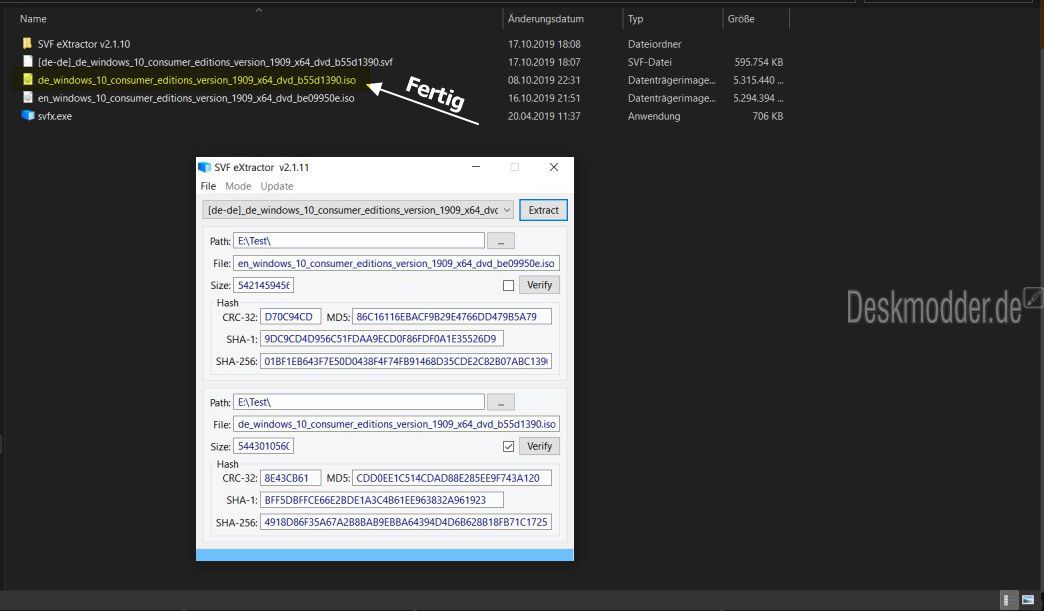Sort by Größe column header
This screenshot has height=611, width=1044.
pos(741,19)
